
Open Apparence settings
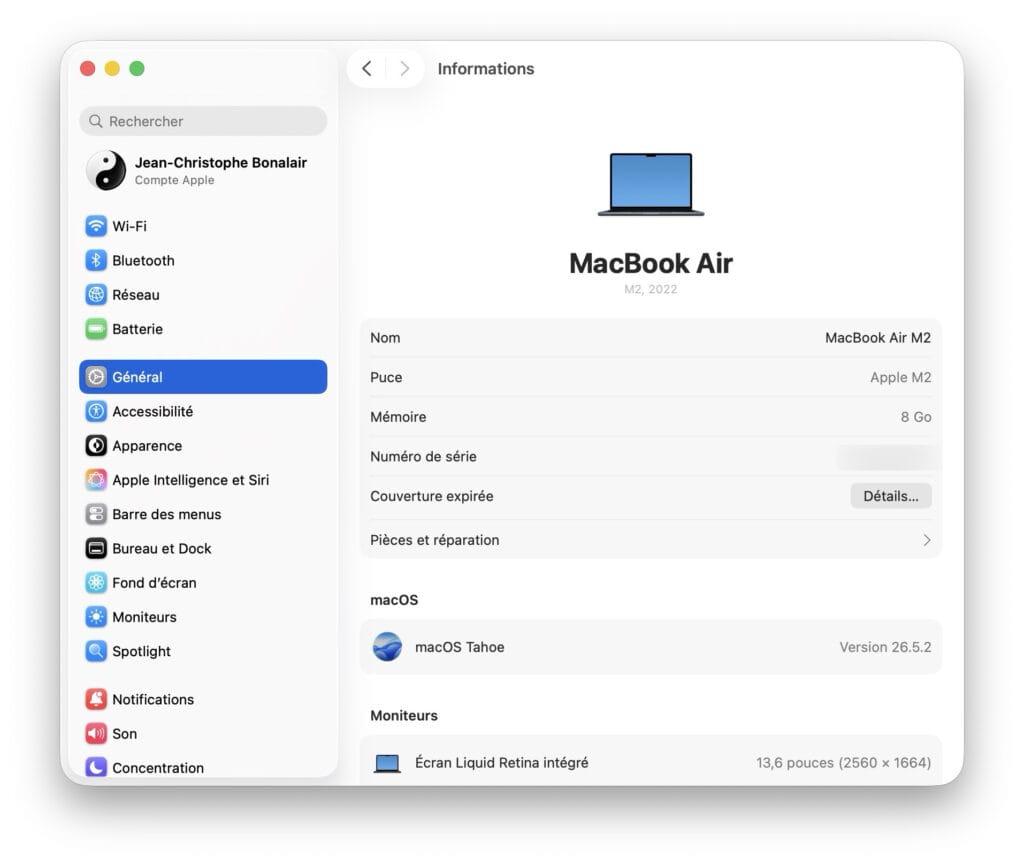coord(203,446)
